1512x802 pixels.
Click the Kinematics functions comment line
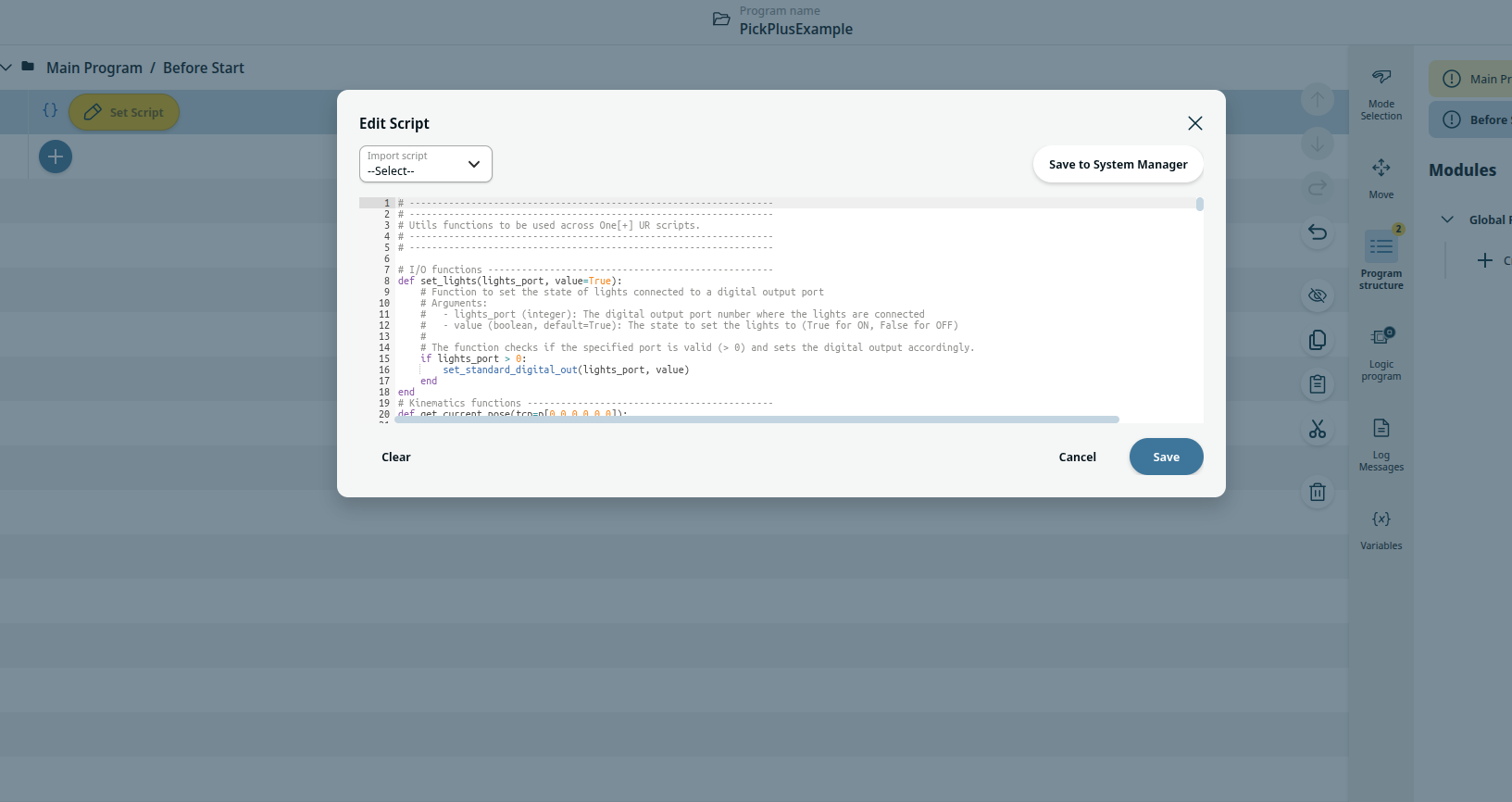(x=585, y=403)
